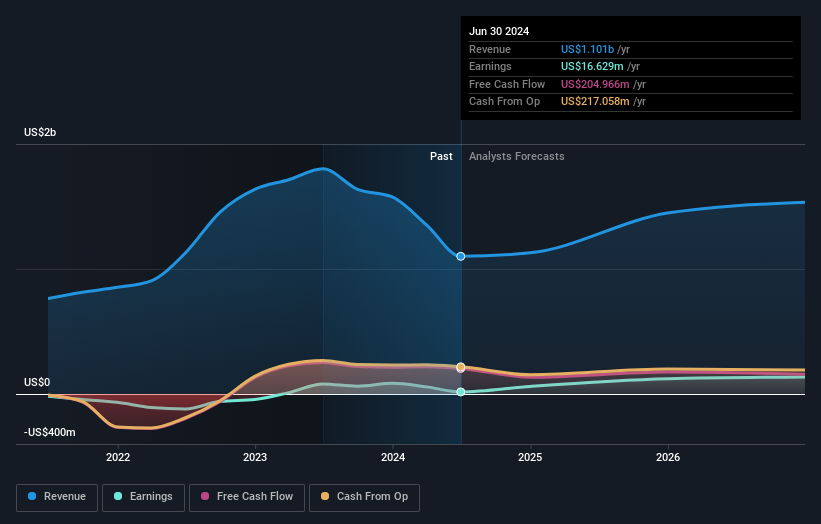This screenshot has width=821, height=524.
Task: Click the -US$400m y-axis label
Action: click(x=49, y=432)
